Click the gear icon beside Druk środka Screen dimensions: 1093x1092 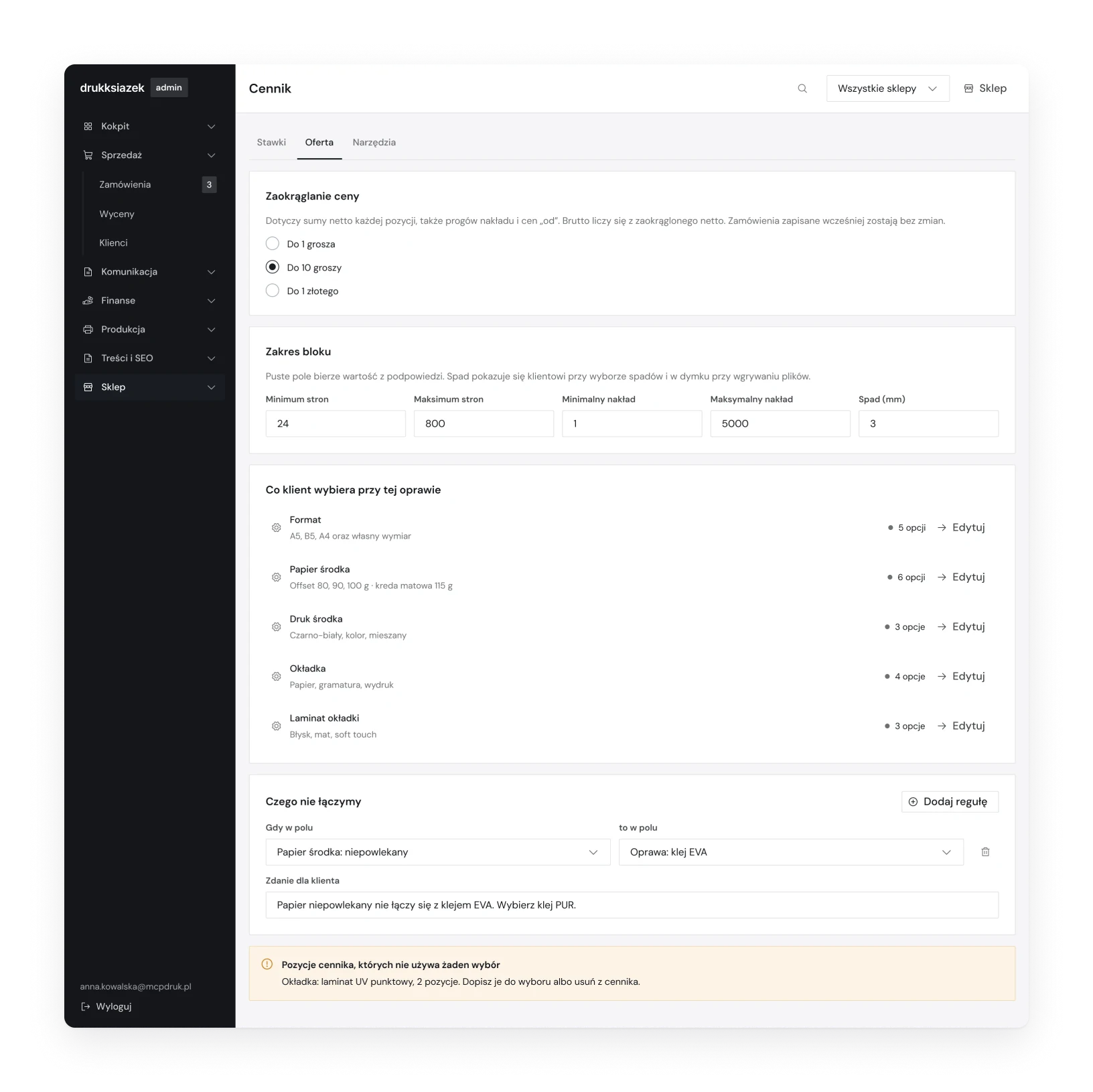(x=276, y=626)
